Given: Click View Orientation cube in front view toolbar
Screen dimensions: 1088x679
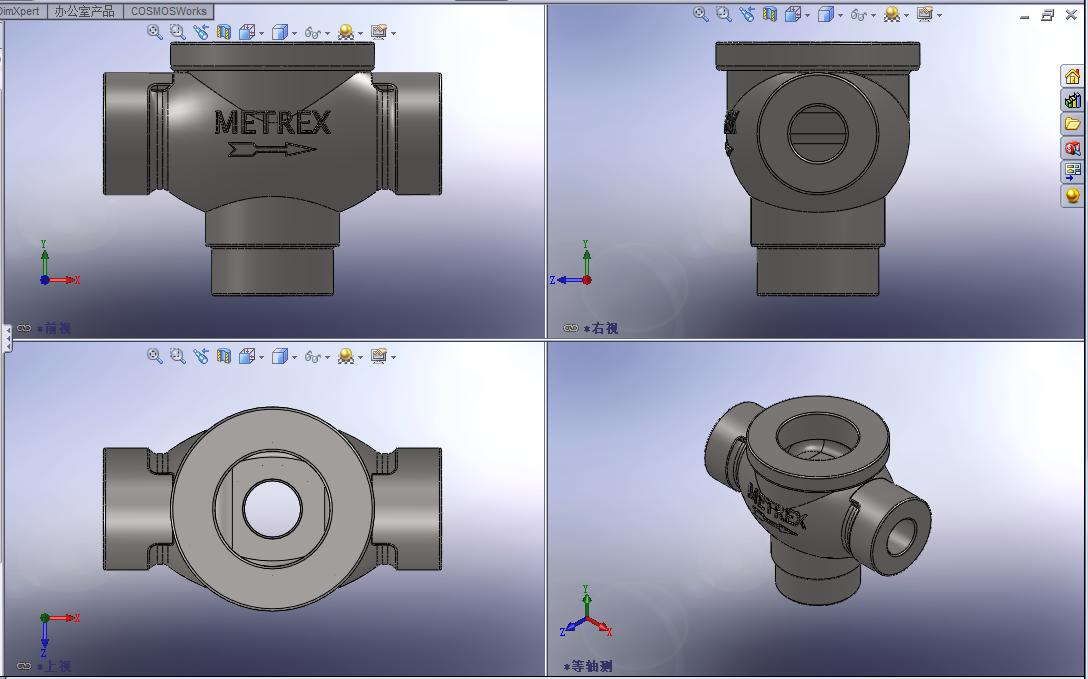Looking at the screenshot, I should point(246,31).
